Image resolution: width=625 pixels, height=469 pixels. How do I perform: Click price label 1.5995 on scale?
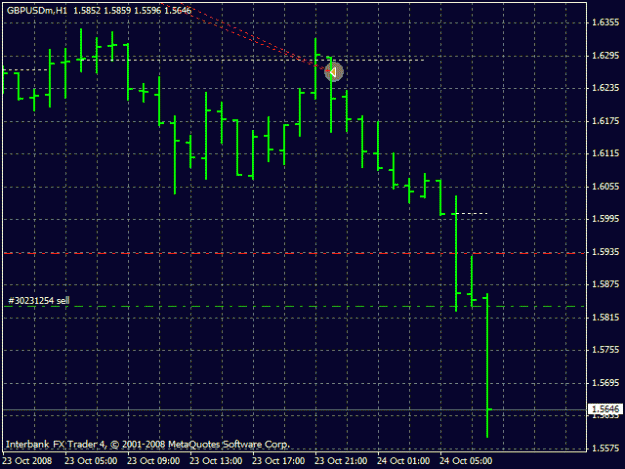pos(605,219)
